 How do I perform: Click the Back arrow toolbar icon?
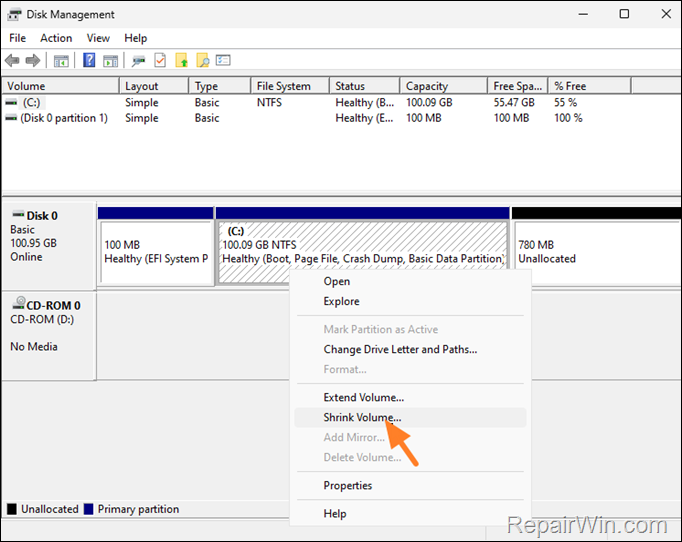(12, 60)
